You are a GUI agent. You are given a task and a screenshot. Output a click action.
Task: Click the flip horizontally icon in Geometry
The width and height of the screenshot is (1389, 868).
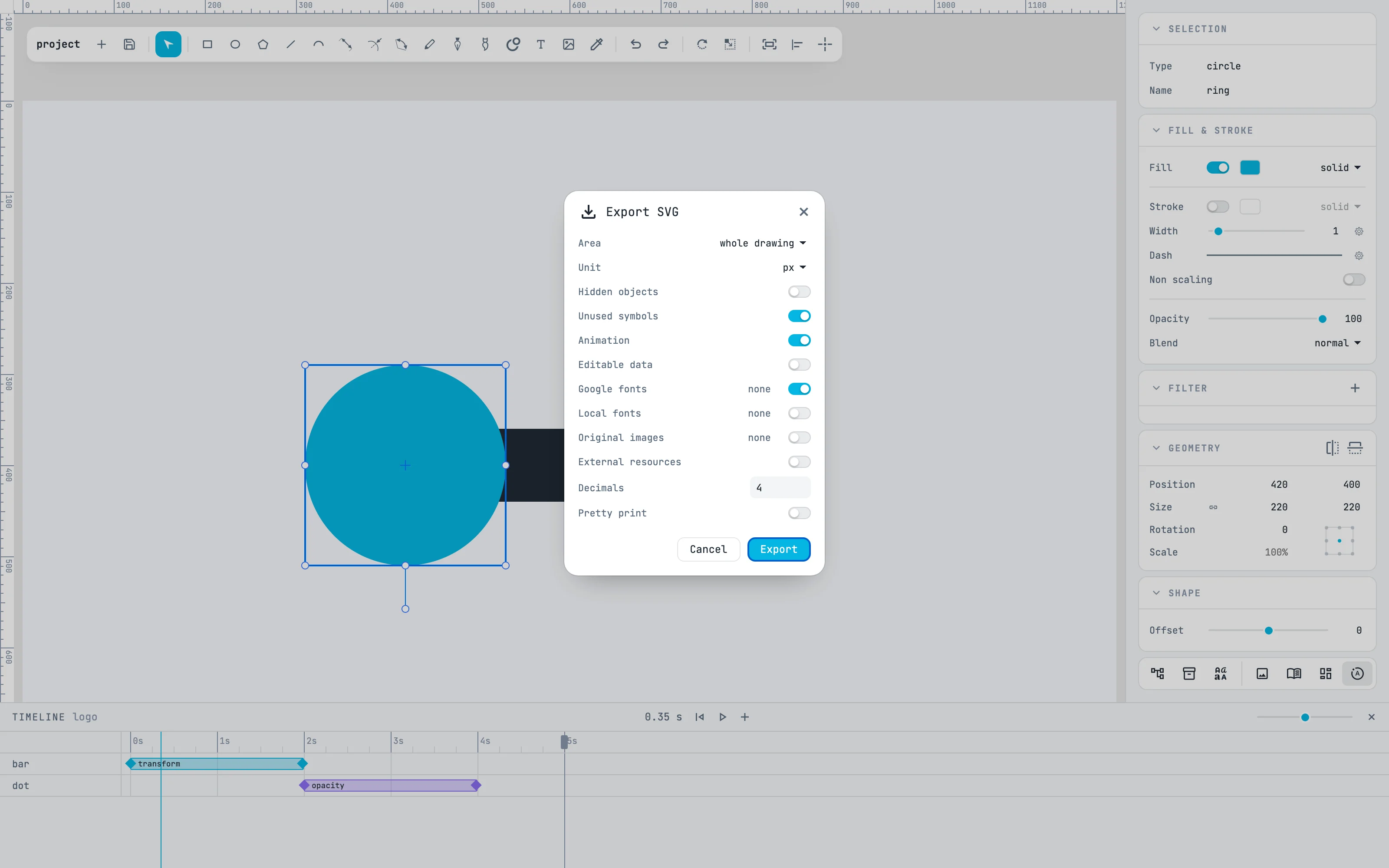1332,448
